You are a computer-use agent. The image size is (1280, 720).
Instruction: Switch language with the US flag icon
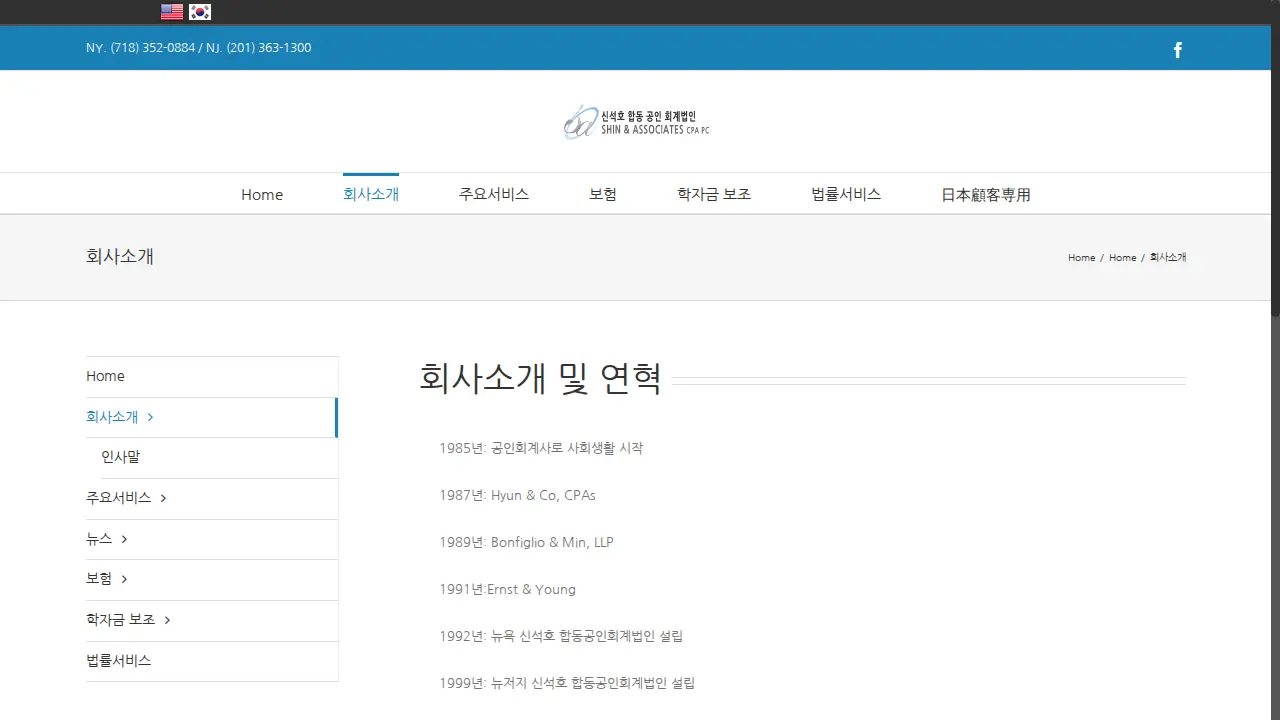(172, 12)
